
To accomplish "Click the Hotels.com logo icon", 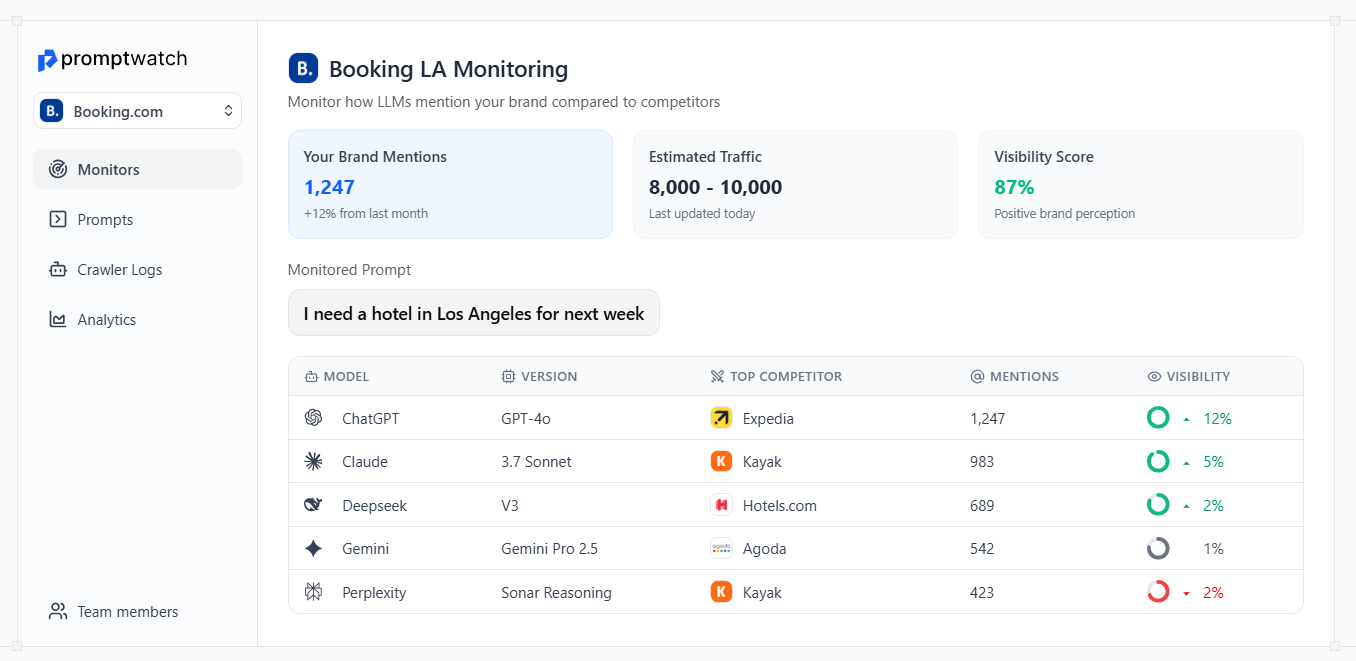I will point(721,505).
